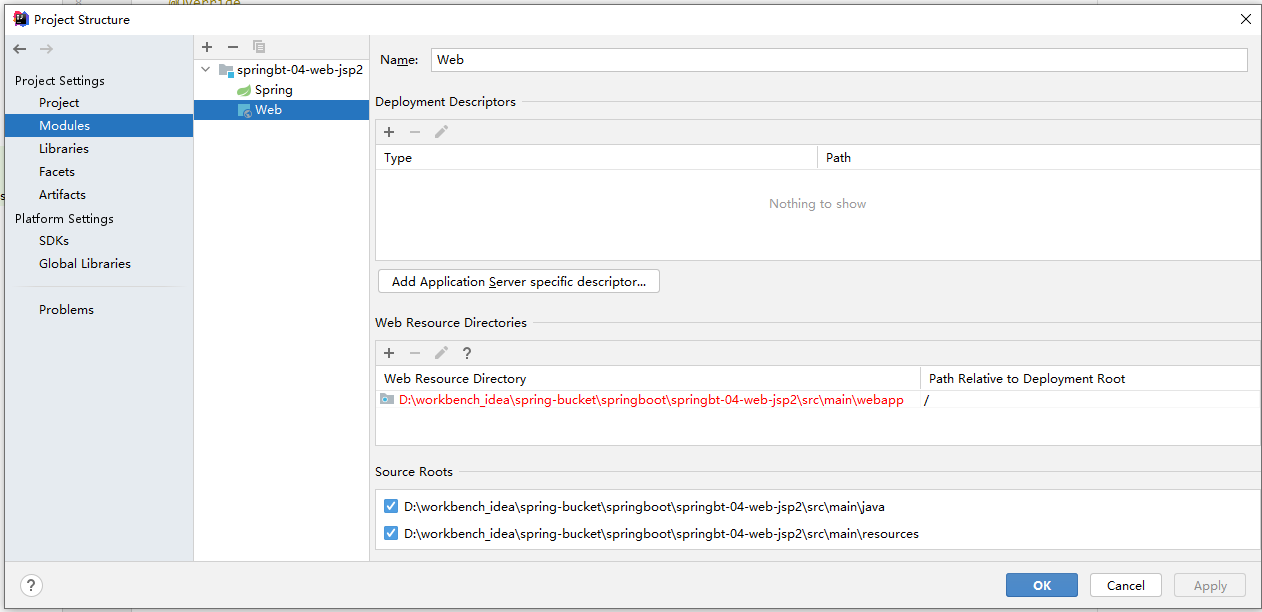Copy the selected module with copy icon
The image size is (1262, 612).
click(x=259, y=47)
